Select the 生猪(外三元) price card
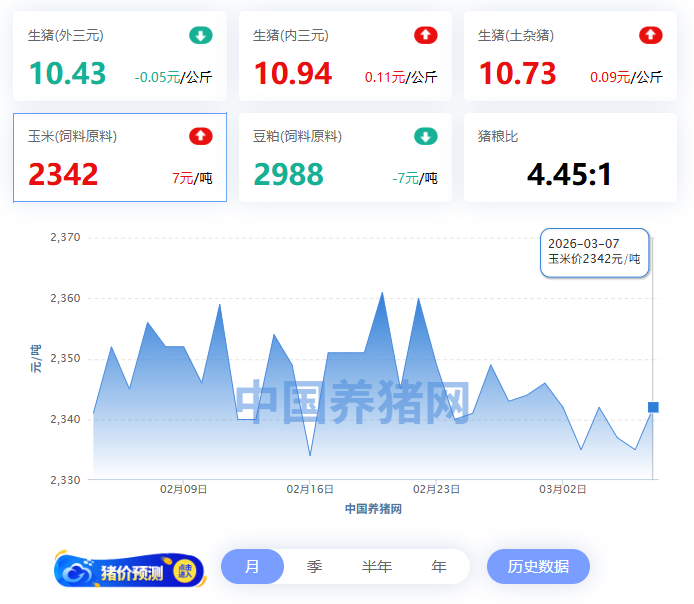This screenshot has height=604, width=694. point(120,57)
